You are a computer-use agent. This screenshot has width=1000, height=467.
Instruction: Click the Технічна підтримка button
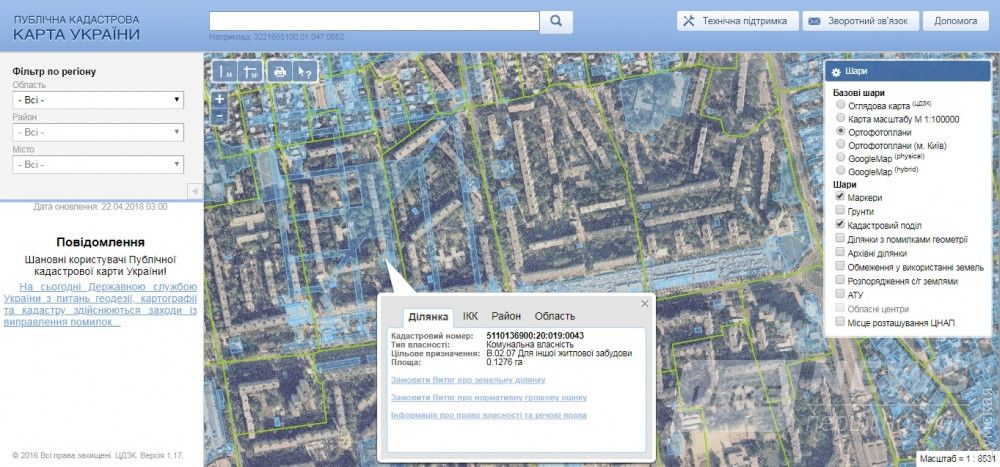click(x=737, y=21)
